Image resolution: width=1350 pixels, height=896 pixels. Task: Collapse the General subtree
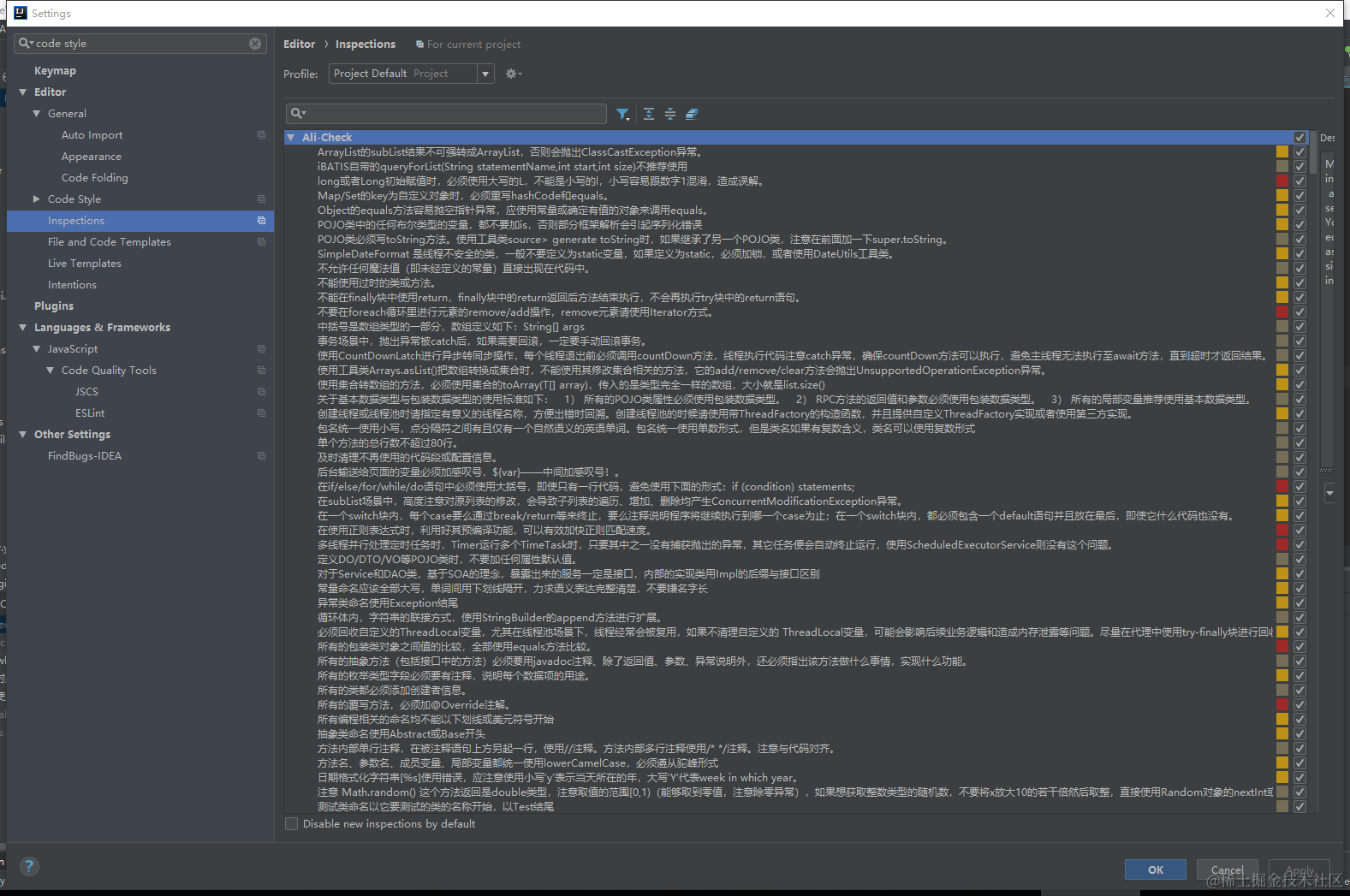tap(37, 114)
